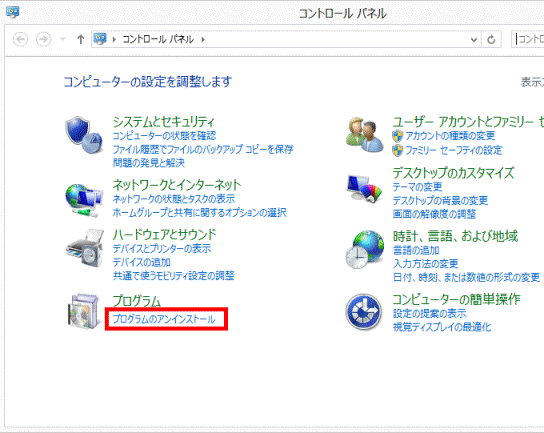Click the Desktop Customization monitor icon
Viewport: 544px width, 433px height.
[364, 189]
